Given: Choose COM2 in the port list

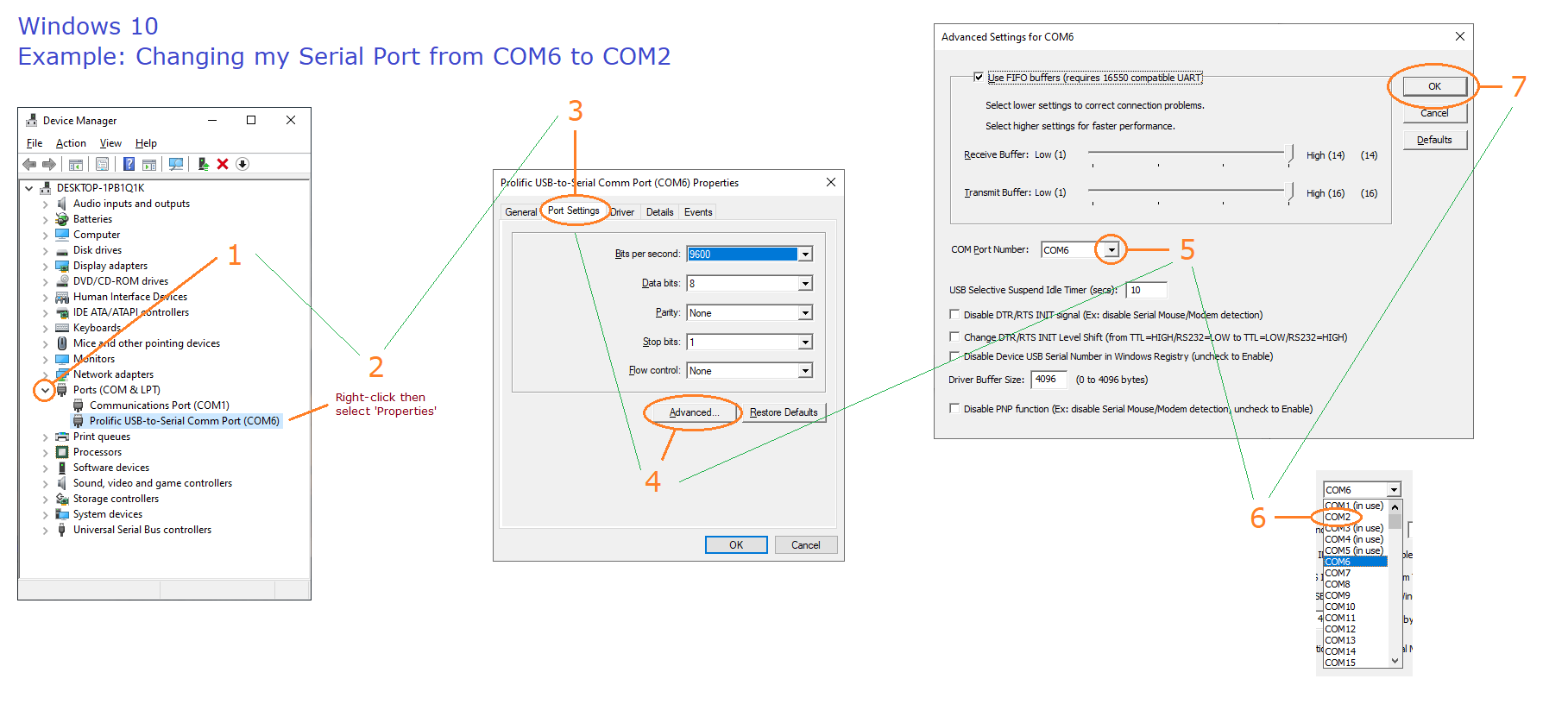Looking at the screenshot, I should (x=1338, y=517).
